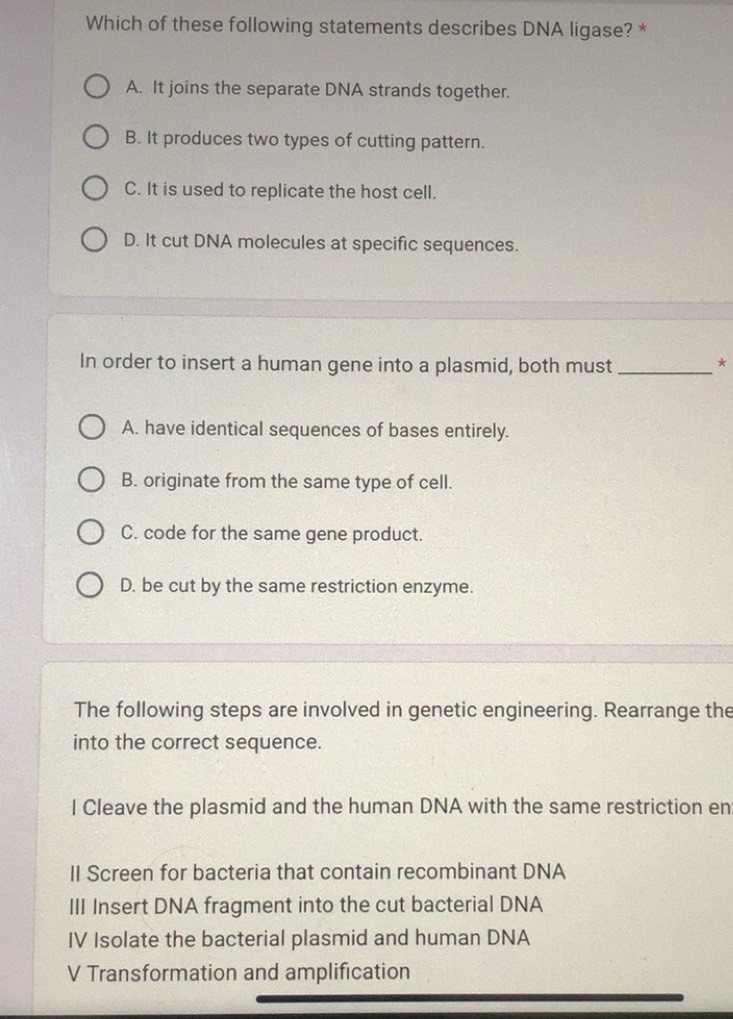This screenshot has width=733, height=1019.
Task: Click the text "It joins the separate DNA strands"
Action: point(331,91)
